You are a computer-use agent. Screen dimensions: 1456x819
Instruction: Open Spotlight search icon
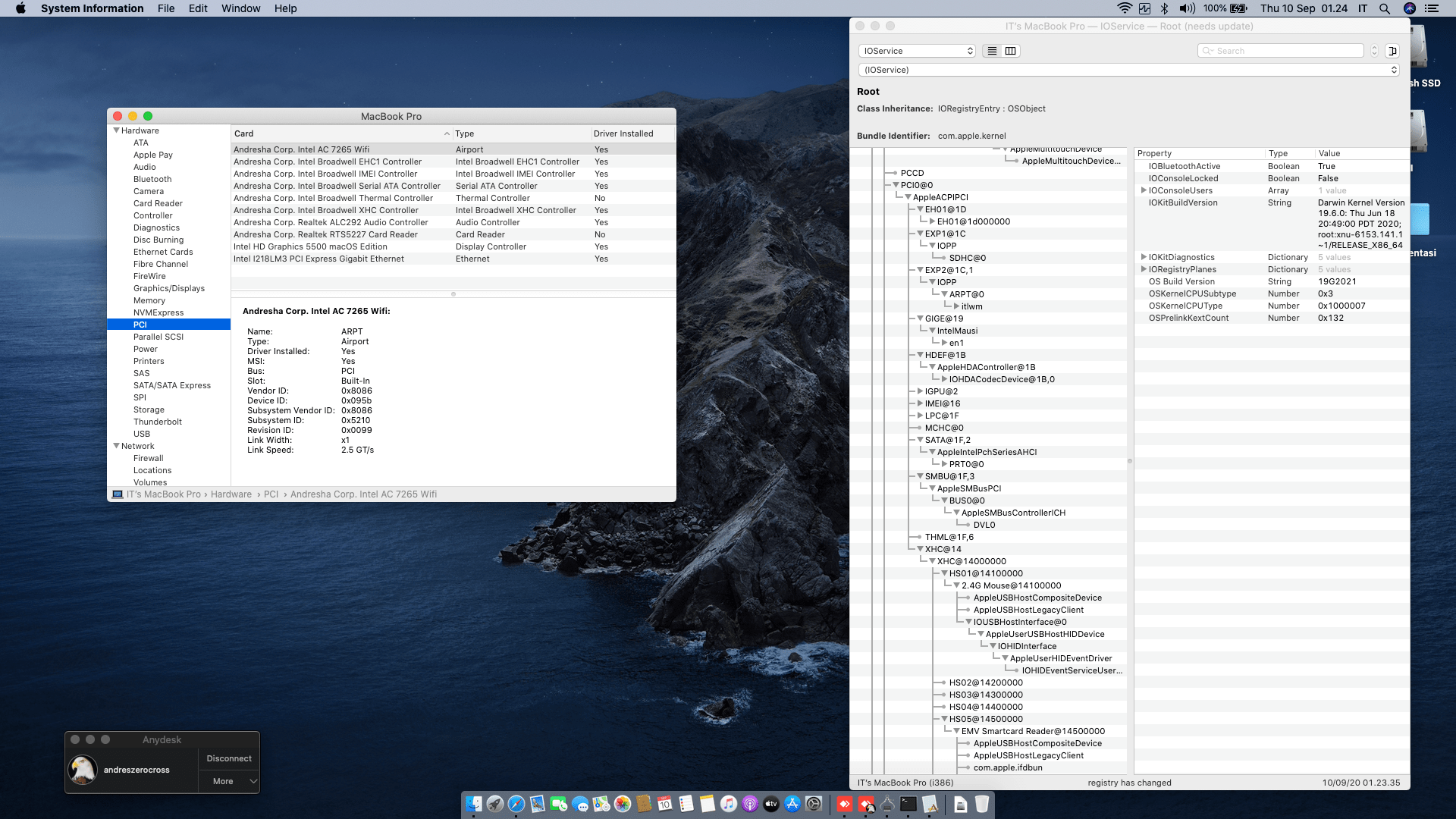point(1385,8)
